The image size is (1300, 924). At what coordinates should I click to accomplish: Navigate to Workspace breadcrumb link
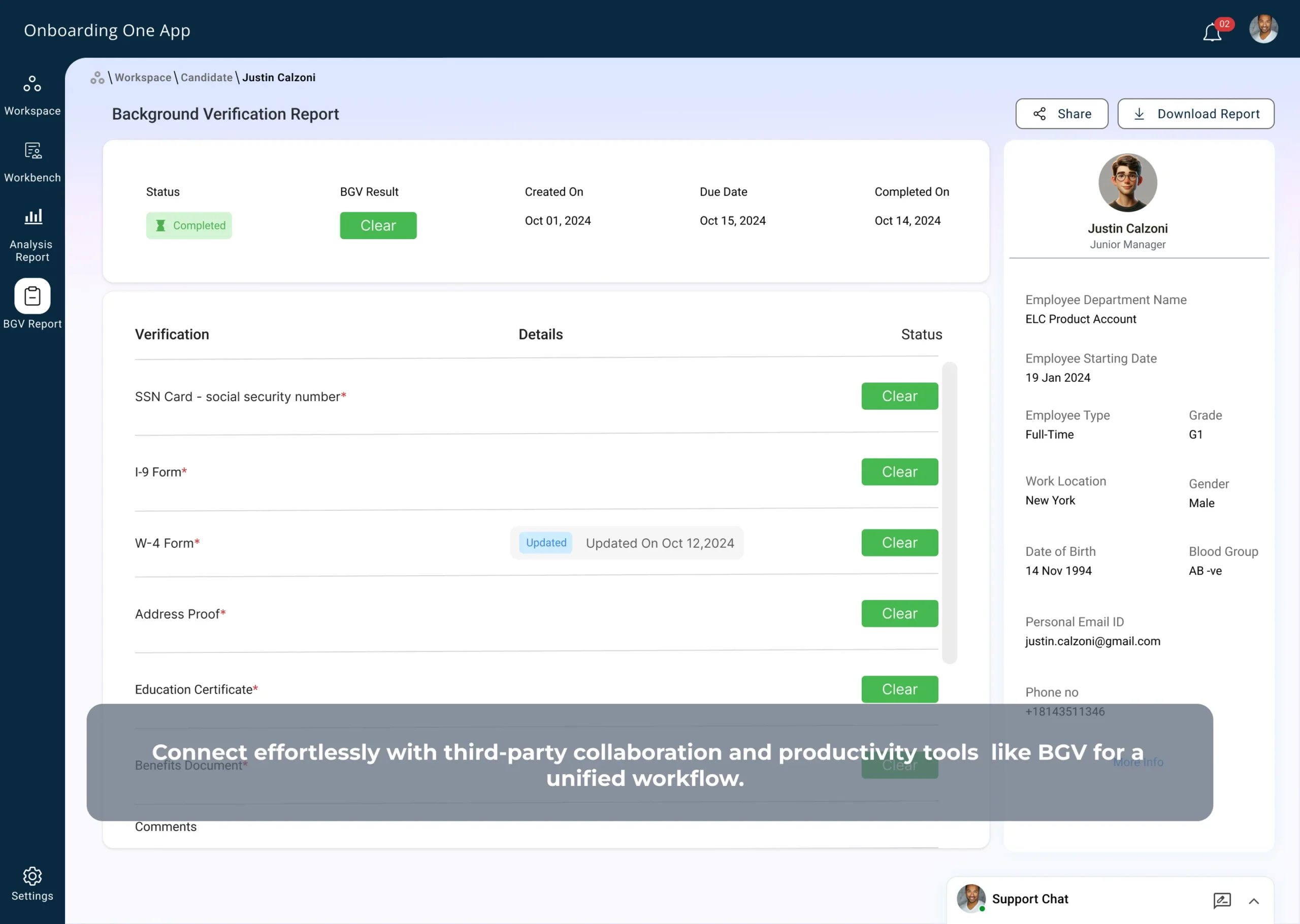[143, 77]
